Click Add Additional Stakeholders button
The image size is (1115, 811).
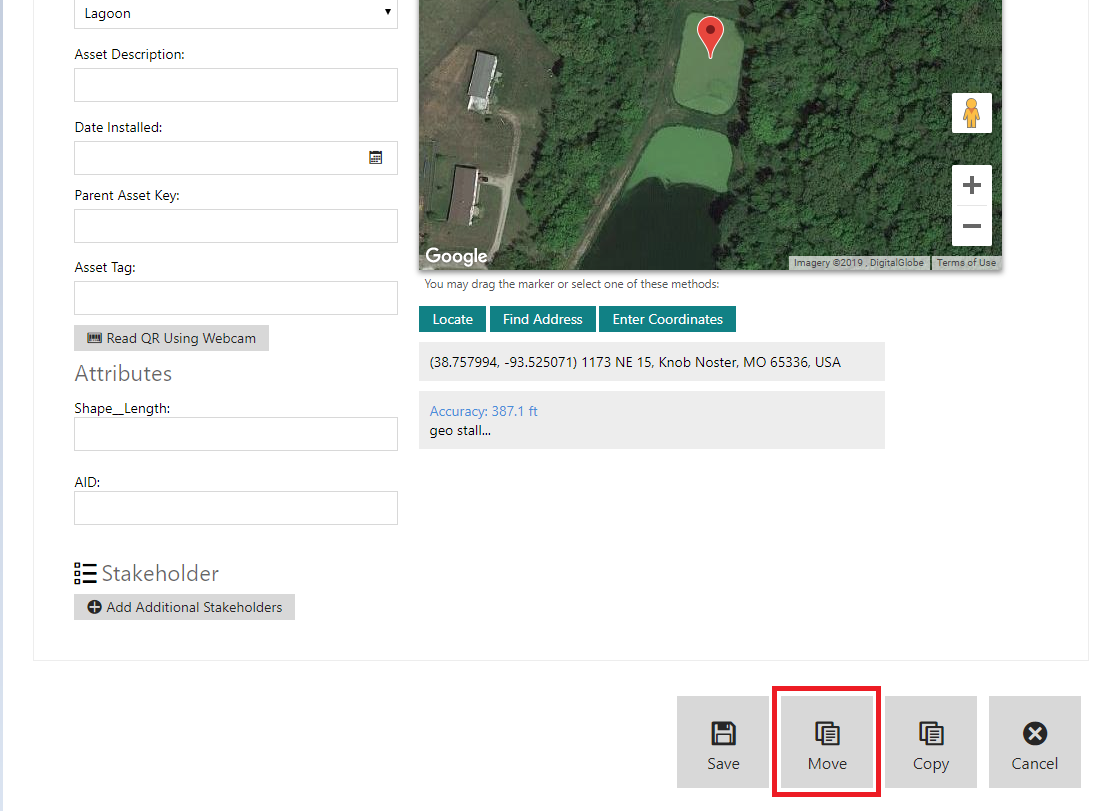pos(184,607)
